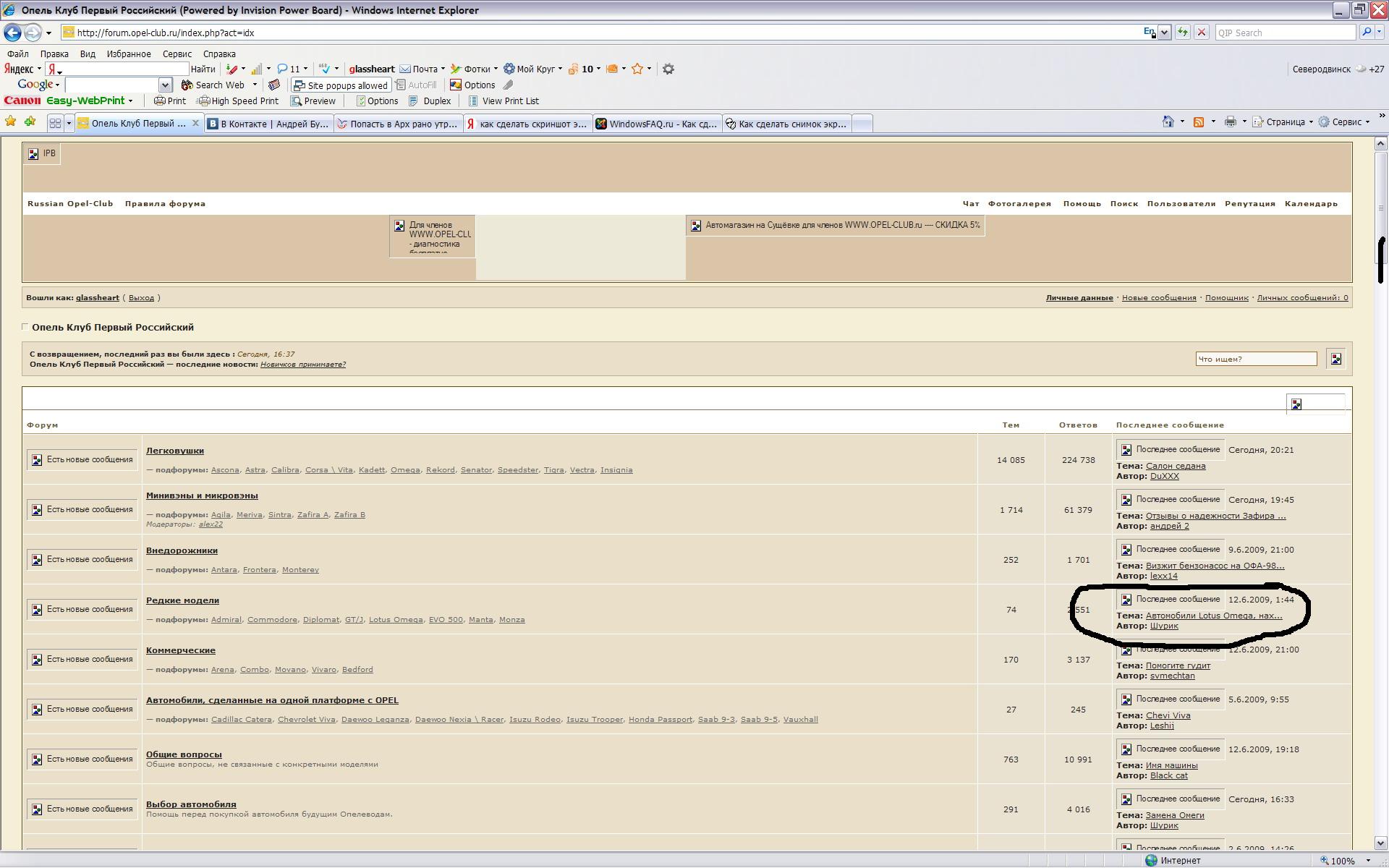Viewport: 1389px width, 868px height.
Task: Click Canon Print button
Action: (170, 101)
